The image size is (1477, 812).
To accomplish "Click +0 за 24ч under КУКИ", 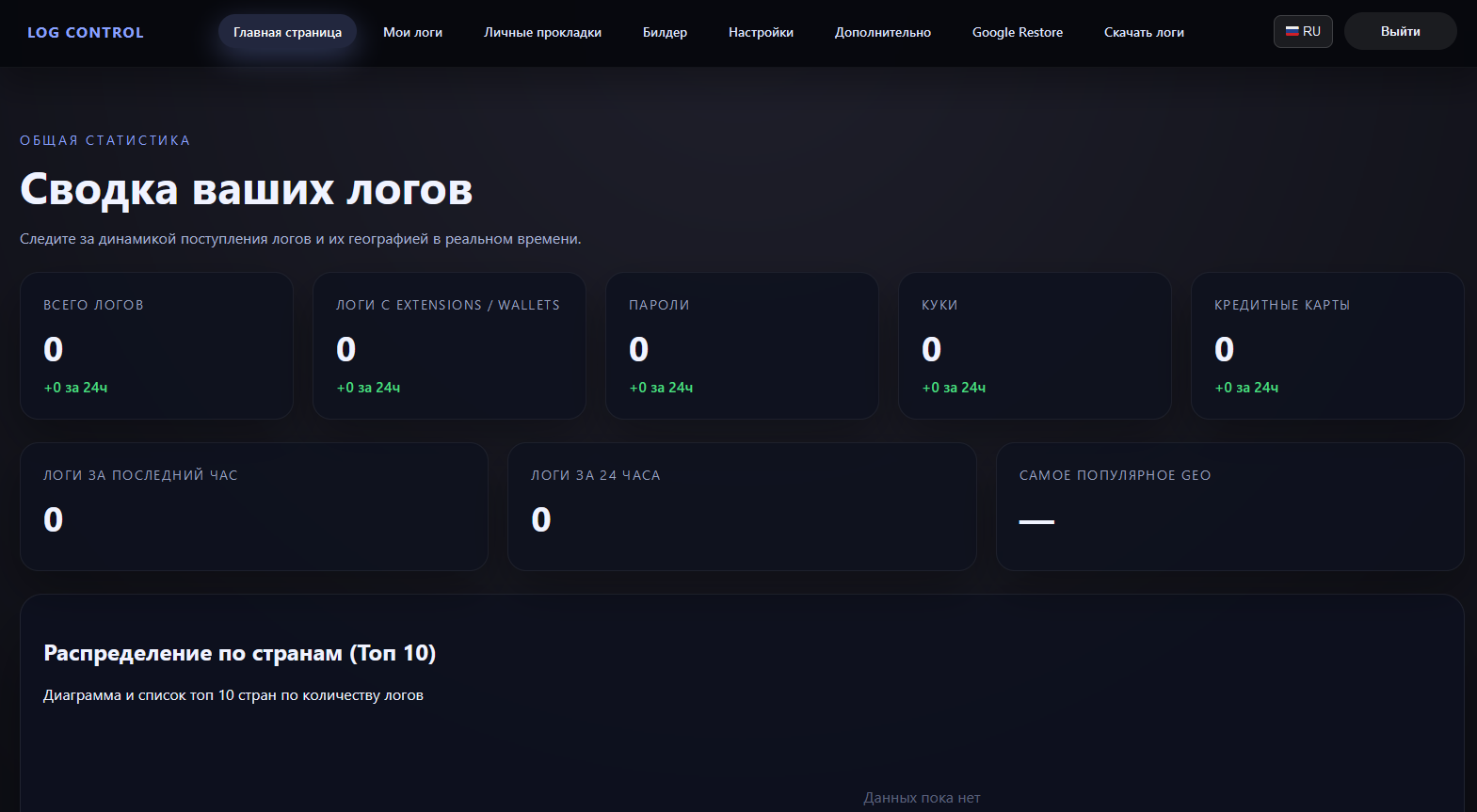I will pyautogui.click(x=954, y=388).
